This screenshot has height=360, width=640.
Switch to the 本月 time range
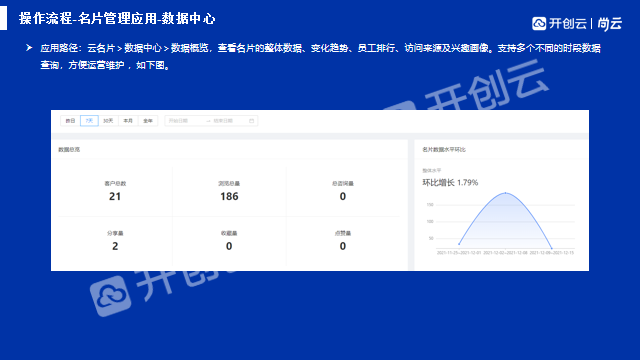pos(128,121)
